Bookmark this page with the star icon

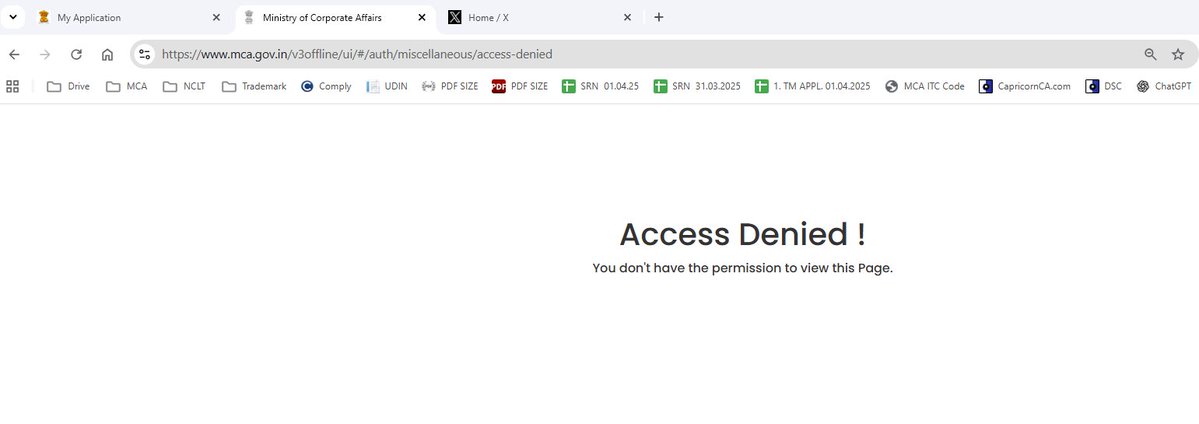click(1178, 54)
